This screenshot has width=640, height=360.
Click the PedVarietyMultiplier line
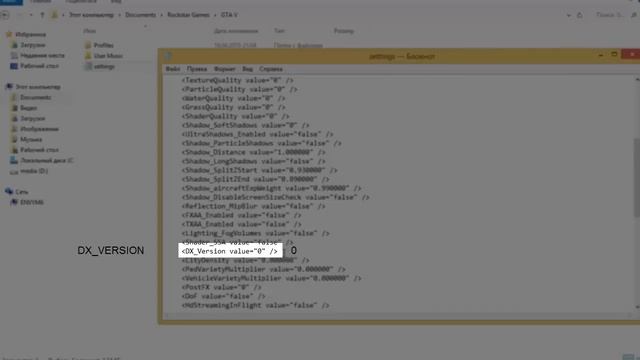[x=263, y=269]
